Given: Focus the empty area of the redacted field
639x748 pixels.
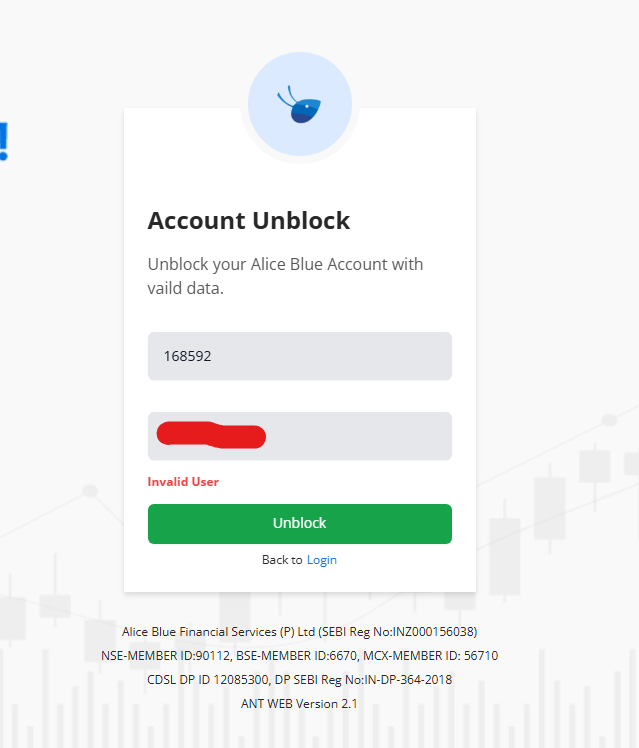Looking at the screenshot, I should click(x=358, y=436).
